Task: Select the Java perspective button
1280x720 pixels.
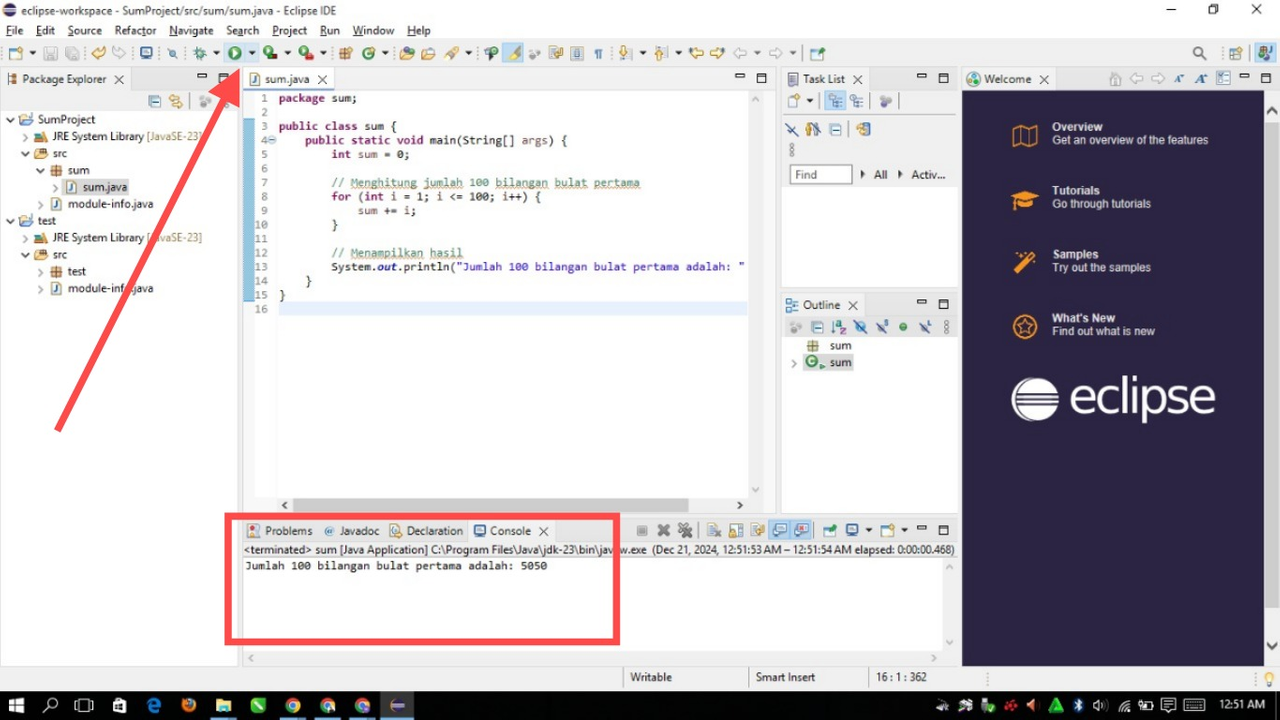Action: click(x=1263, y=53)
